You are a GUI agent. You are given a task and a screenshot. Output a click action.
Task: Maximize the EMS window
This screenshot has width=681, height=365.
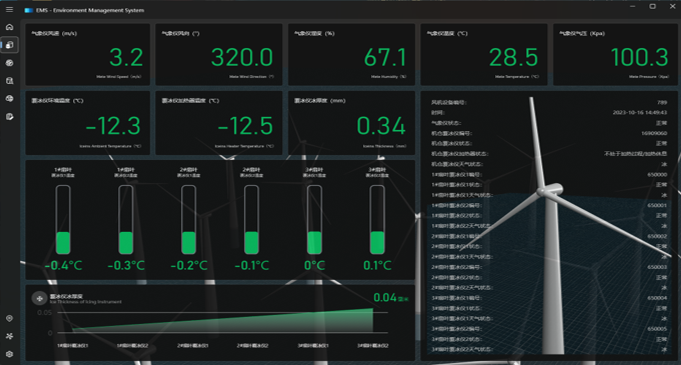click(653, 6)
